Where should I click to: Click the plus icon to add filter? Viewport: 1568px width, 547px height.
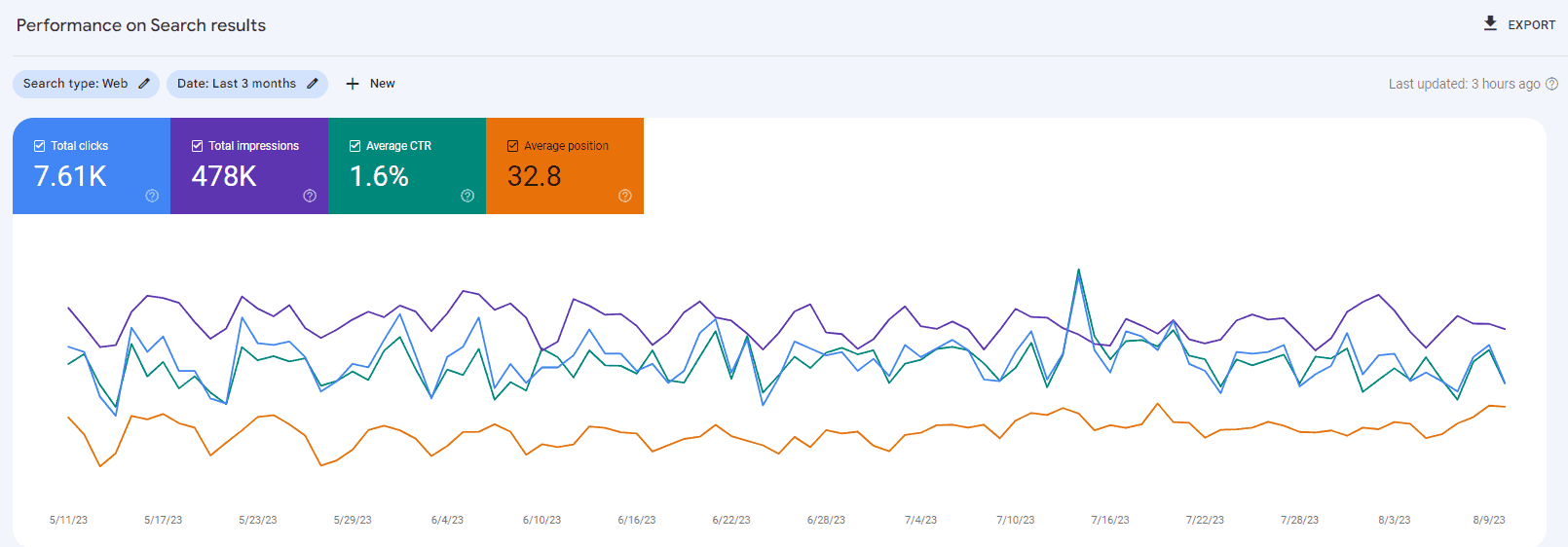tap(353, 84)
